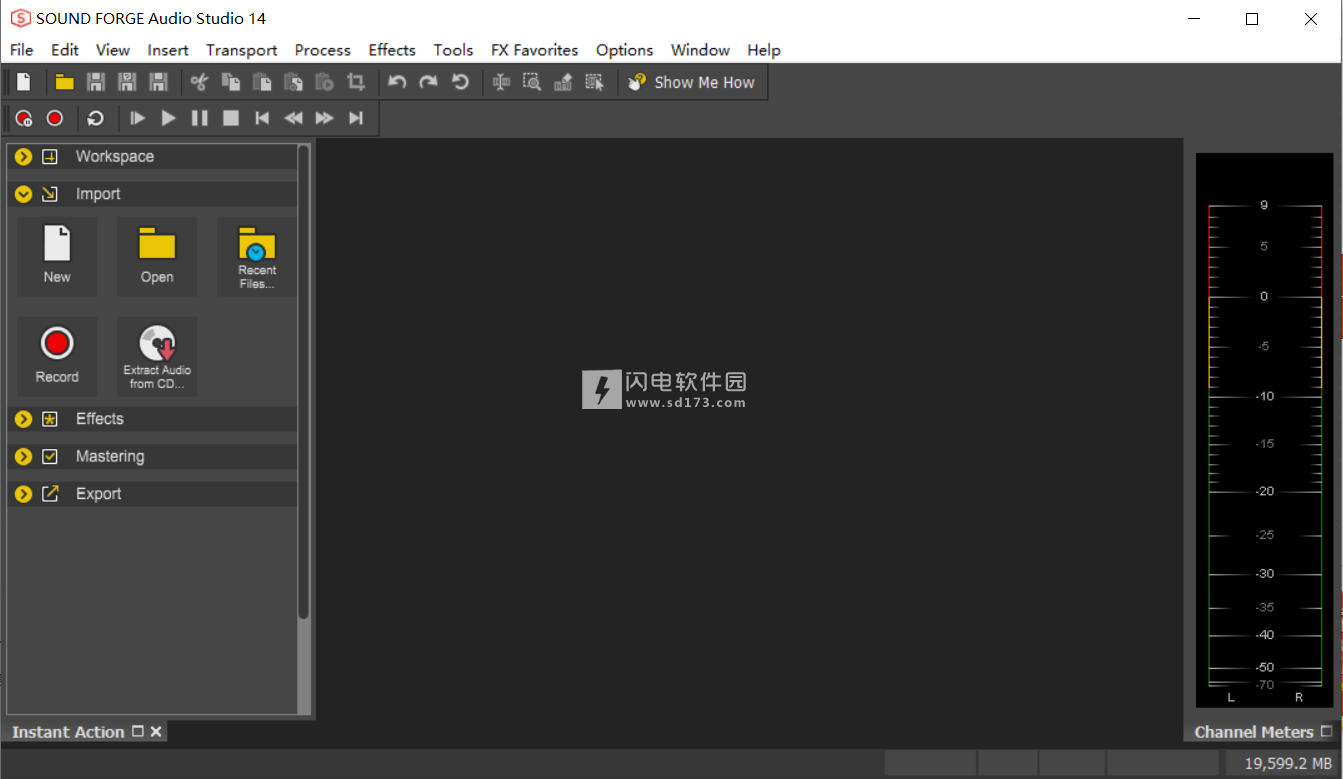Image resolution: width=1343 pixels, height=779 pixels.
Task: Open the Tools menu
Action: [453, 50]
